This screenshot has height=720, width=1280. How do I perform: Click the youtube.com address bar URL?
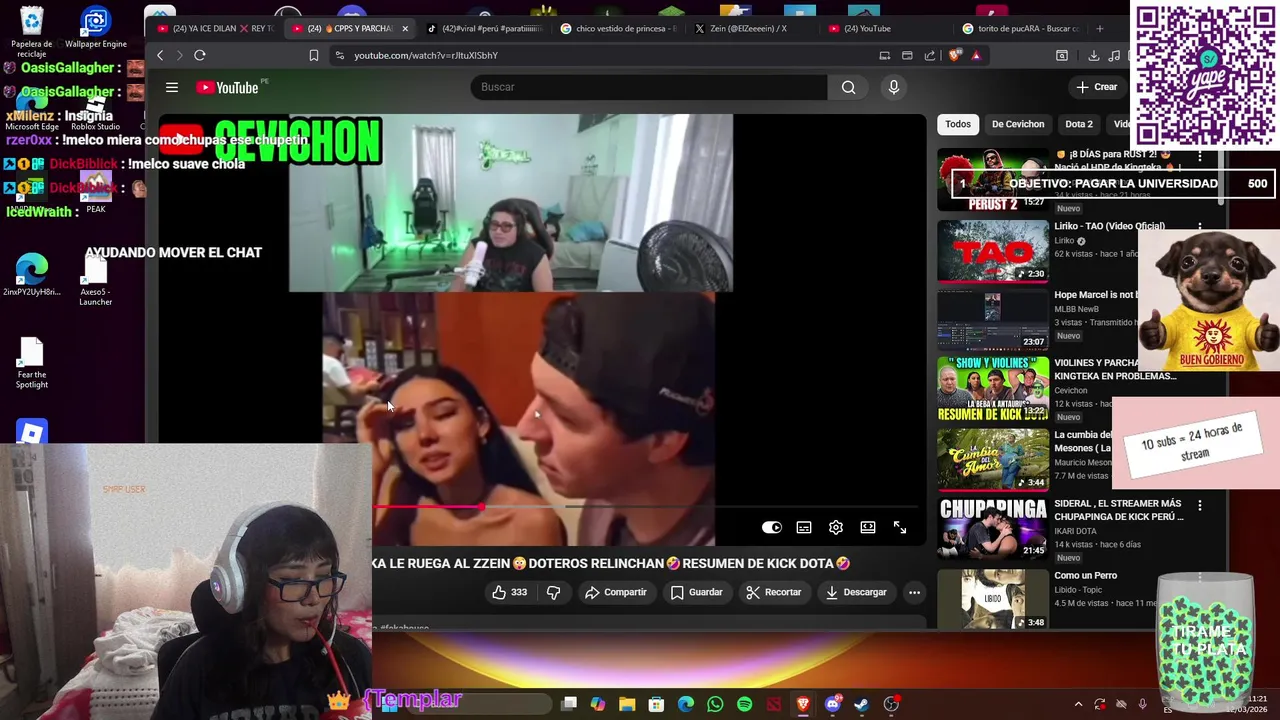(426, 55)
